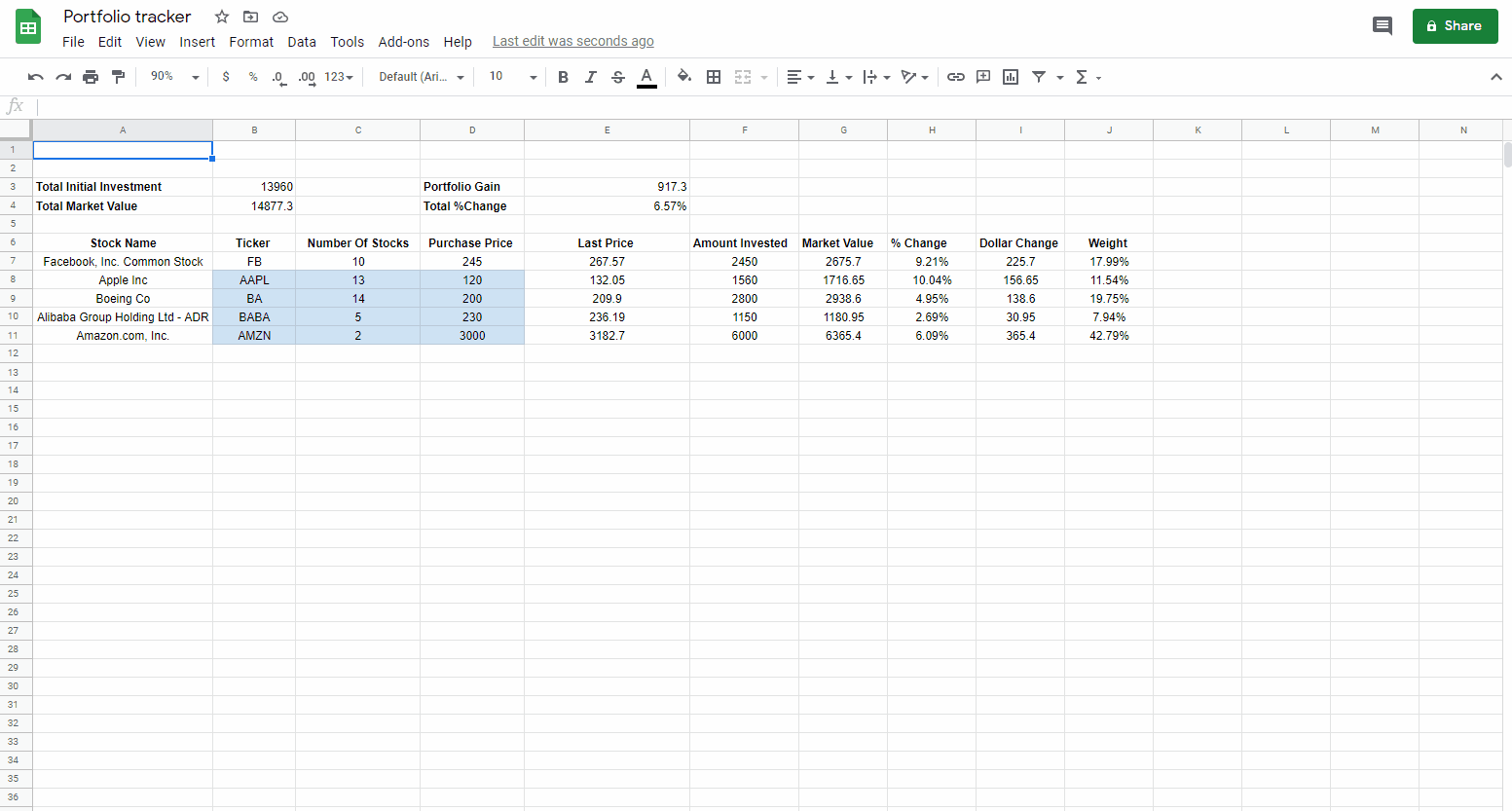This screenshot has height=811, width=1512.
Task: Format as currency with dollar icon
Action: point(226,77)
